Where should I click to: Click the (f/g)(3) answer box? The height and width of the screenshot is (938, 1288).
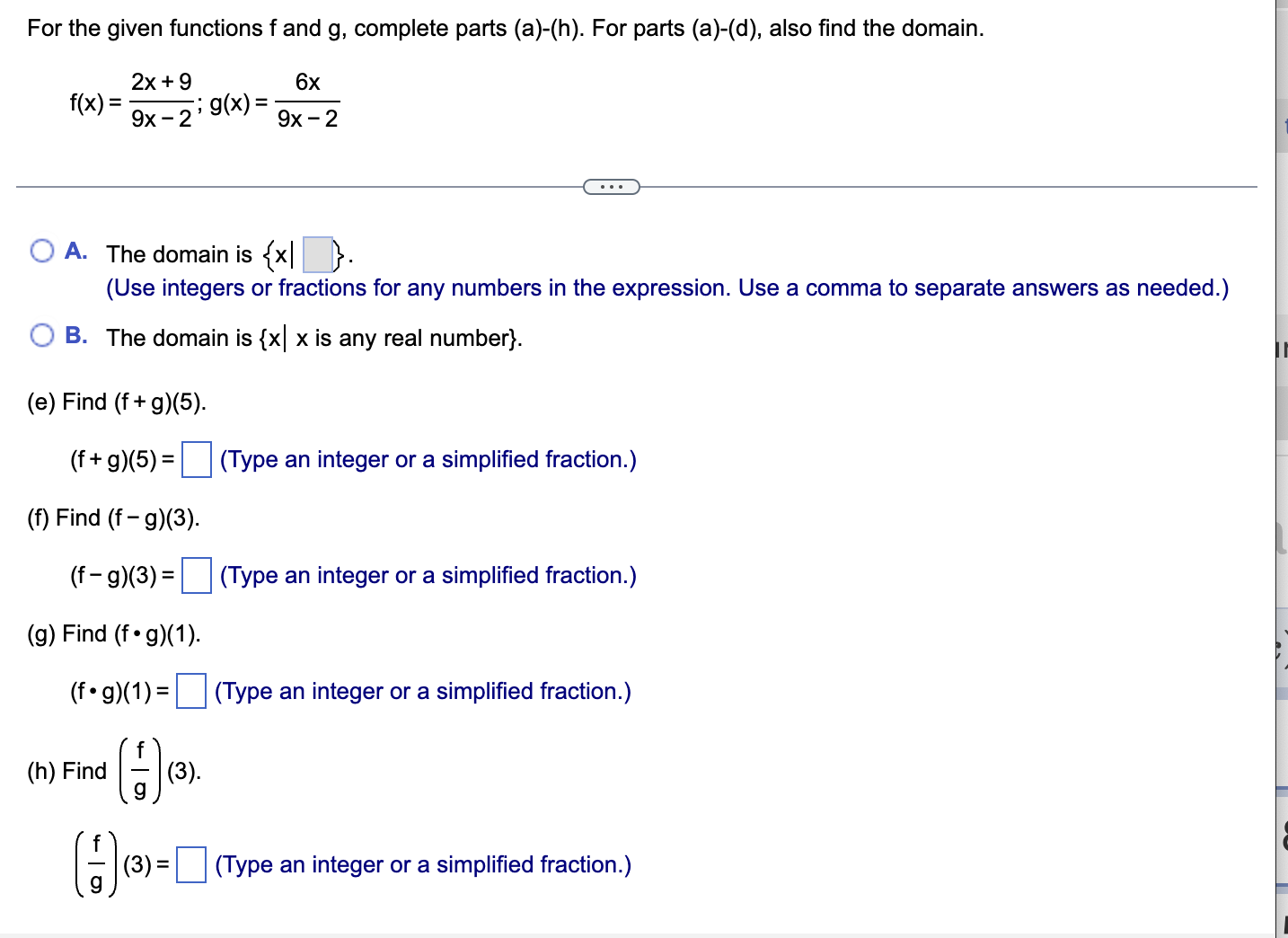[x=190, y=865]
